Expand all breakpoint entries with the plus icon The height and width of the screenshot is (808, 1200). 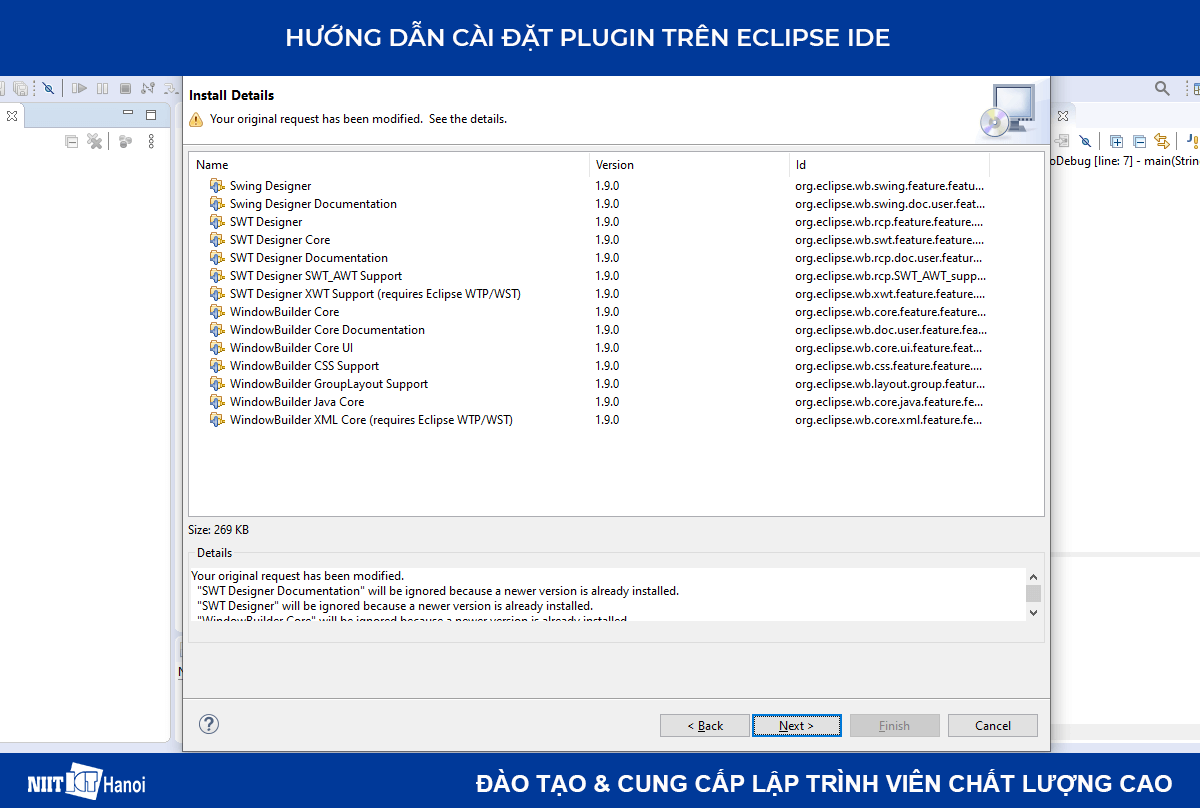click(1117, 141)
